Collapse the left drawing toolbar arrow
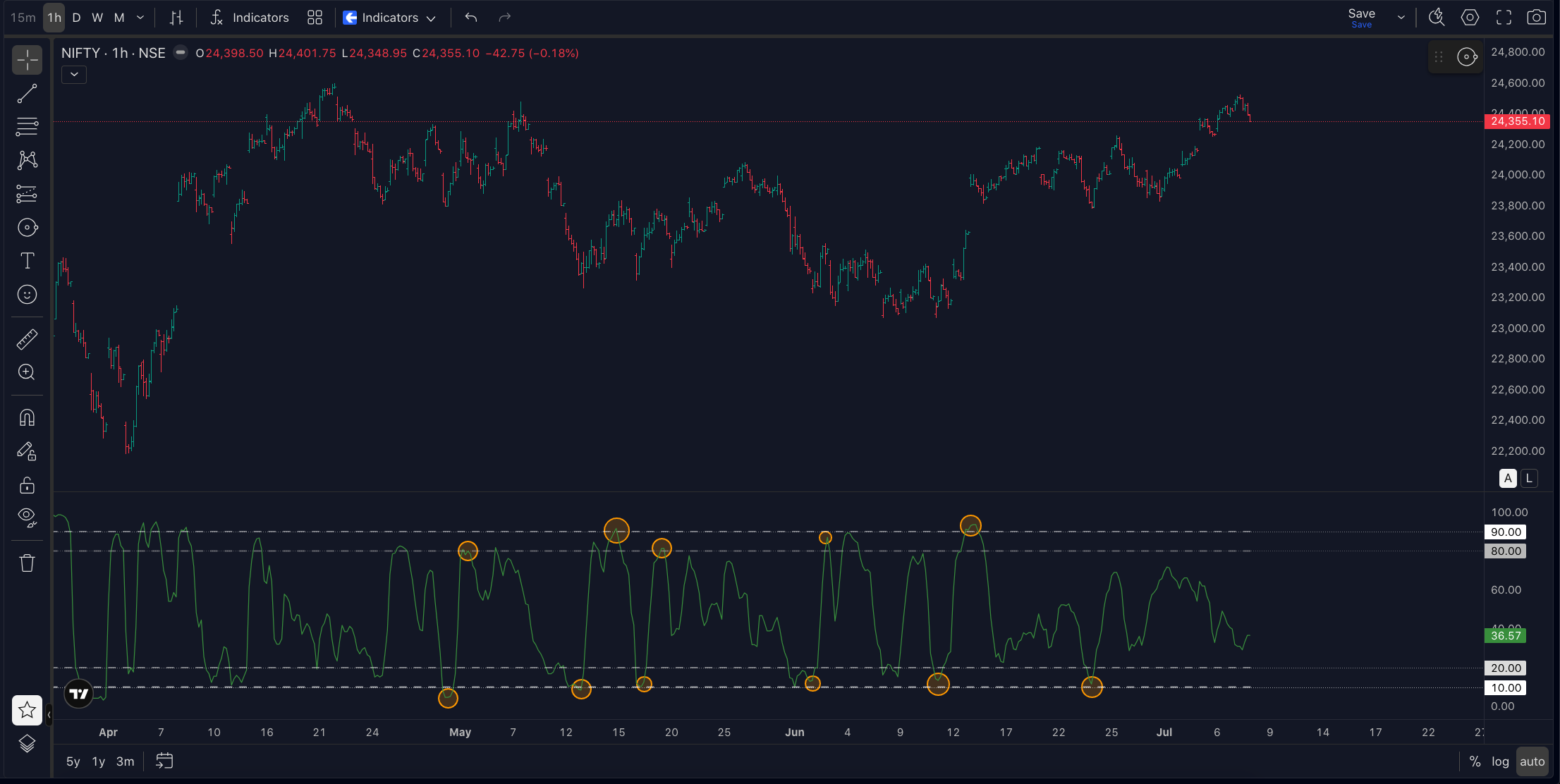Image resolution: width=1560 pixels, height=784 pixels. (49, 715)
